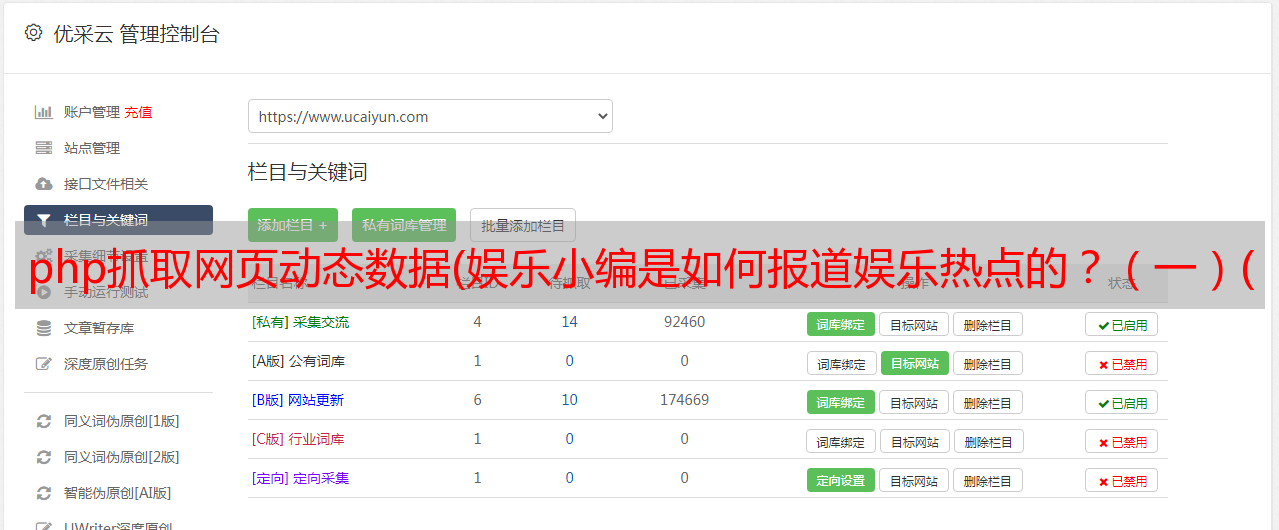Toggle 已禁用 status for 定向采集
The image size is (1279, 530).
[x=1122, y=480]
